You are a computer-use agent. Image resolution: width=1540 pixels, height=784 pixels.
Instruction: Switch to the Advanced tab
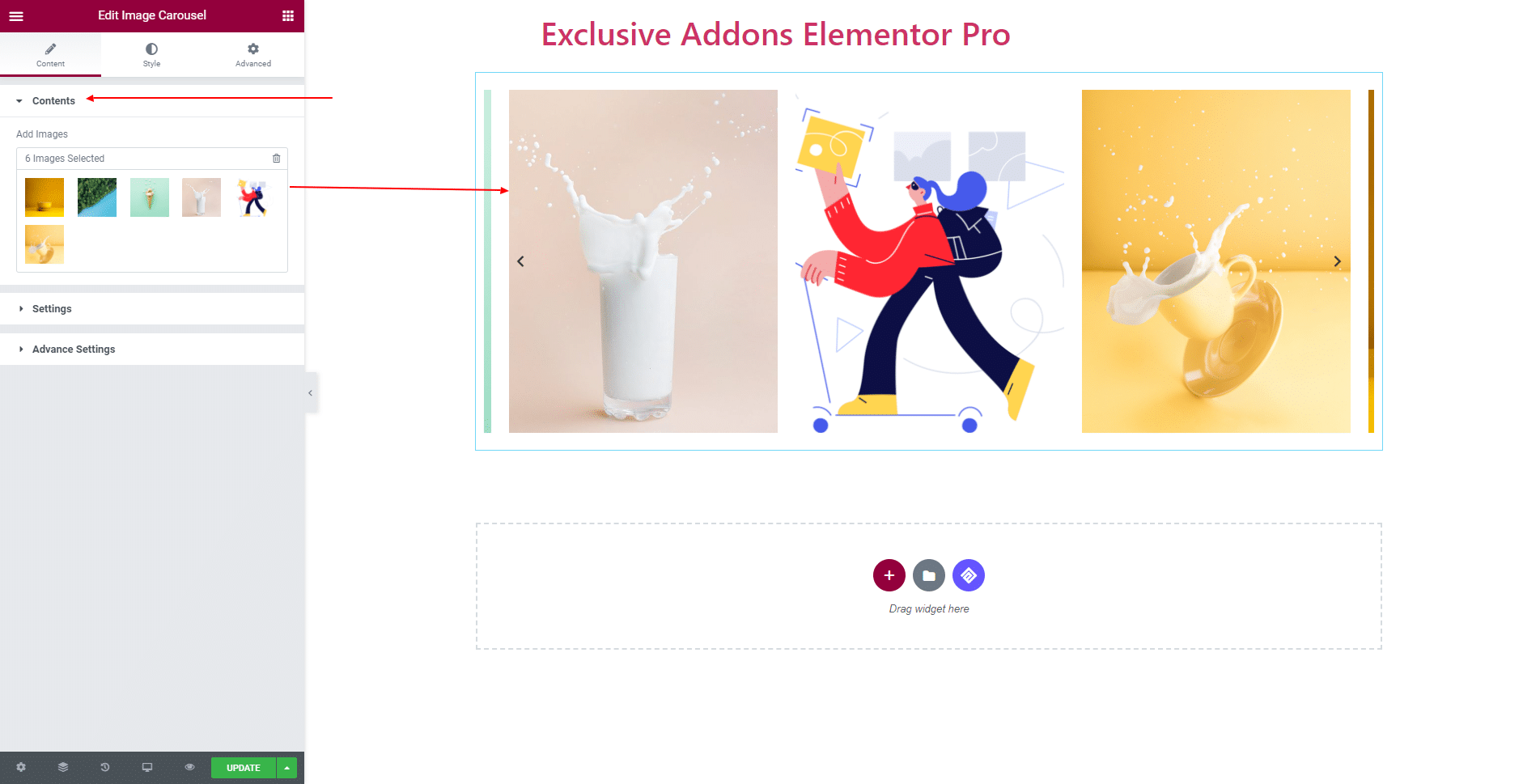pos(253,55)
